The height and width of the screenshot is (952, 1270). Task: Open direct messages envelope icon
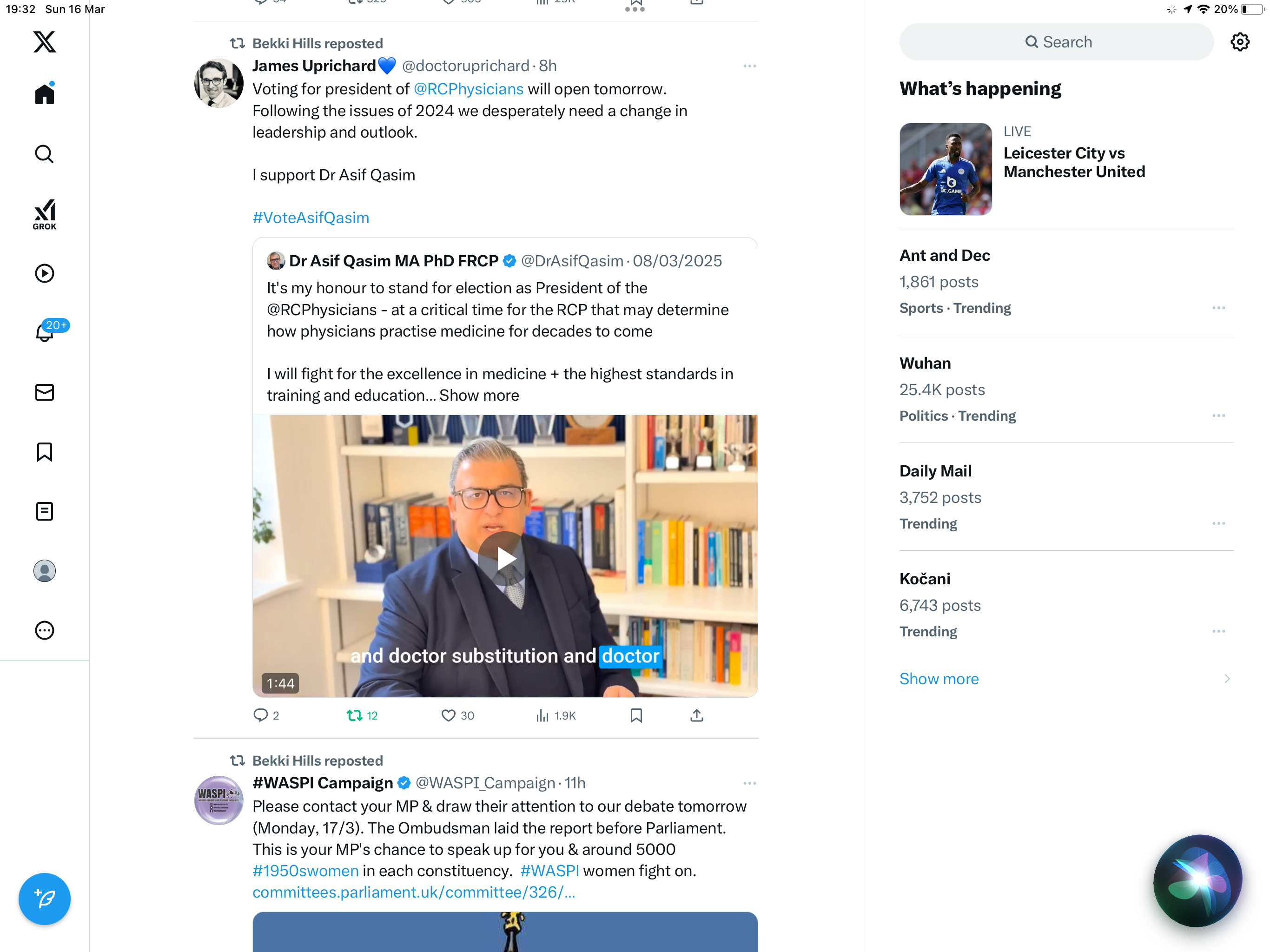click(x=44, y=392)
